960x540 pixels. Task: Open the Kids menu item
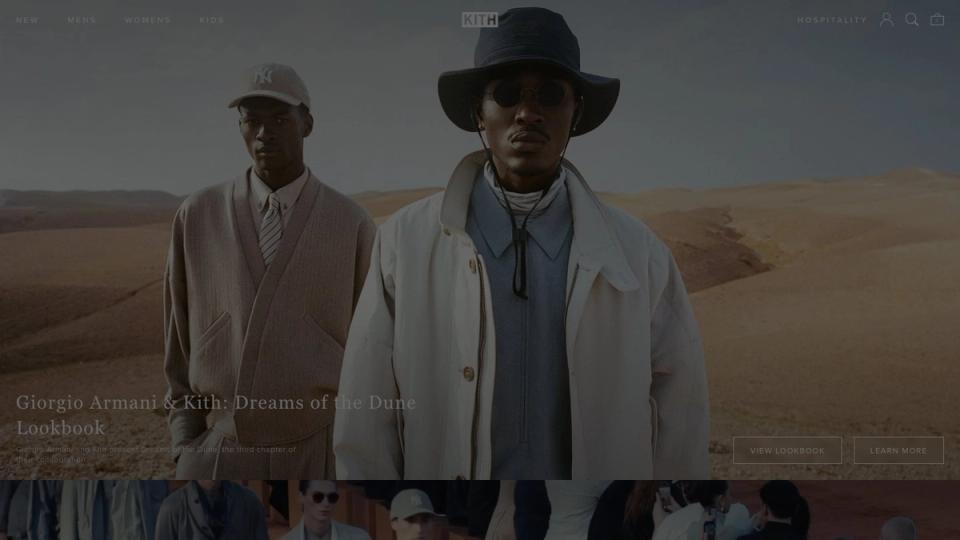point(211,20)
